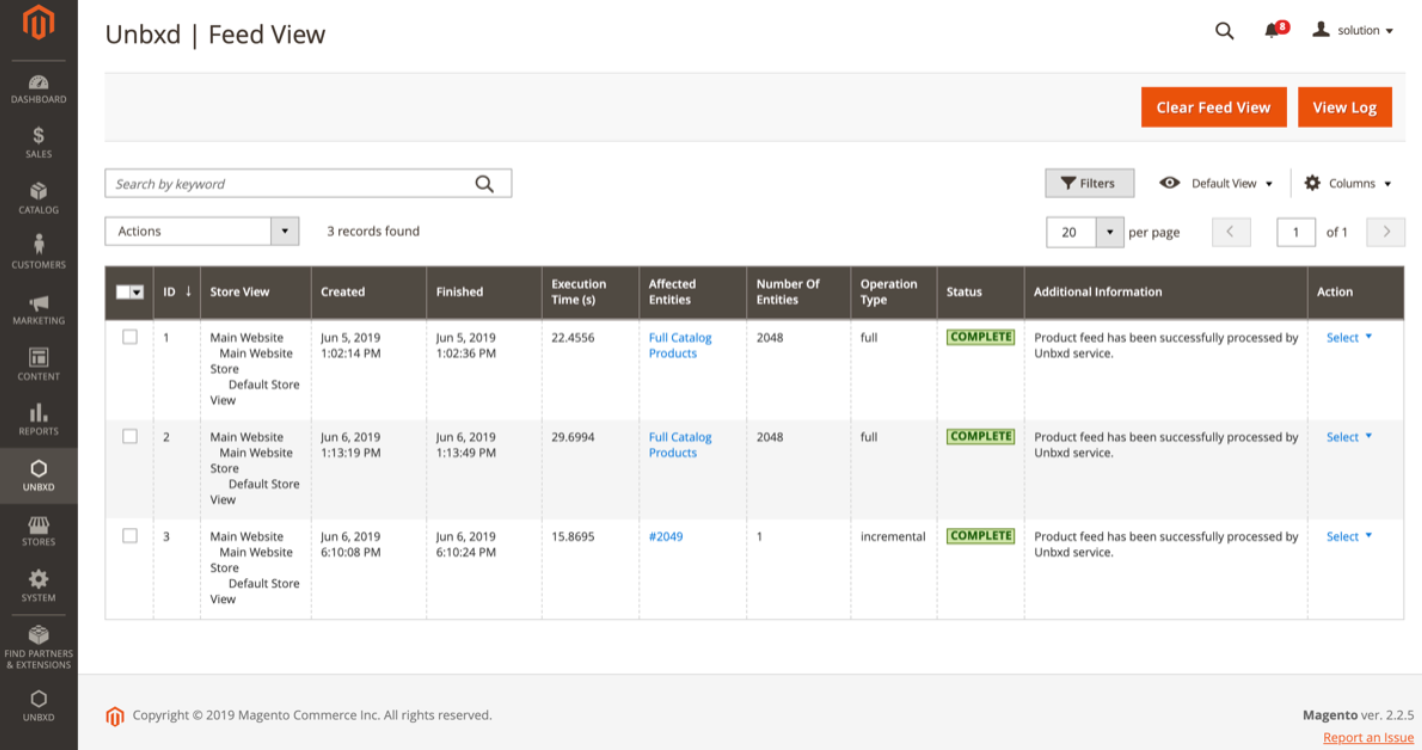
Task: Go to the next page arrow
Action: tap(1386, 232)
